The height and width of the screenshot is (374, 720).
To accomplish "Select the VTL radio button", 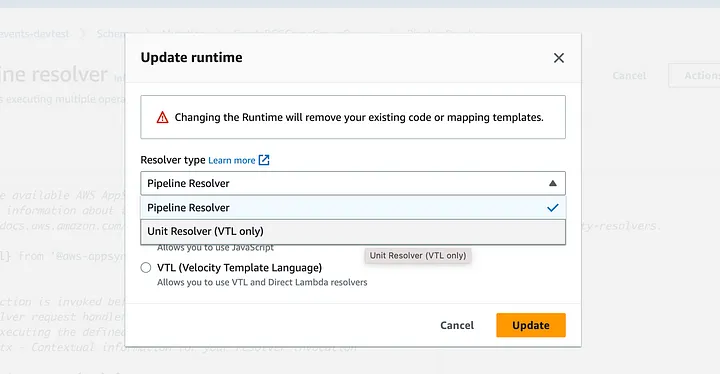I will click(146, 267).
